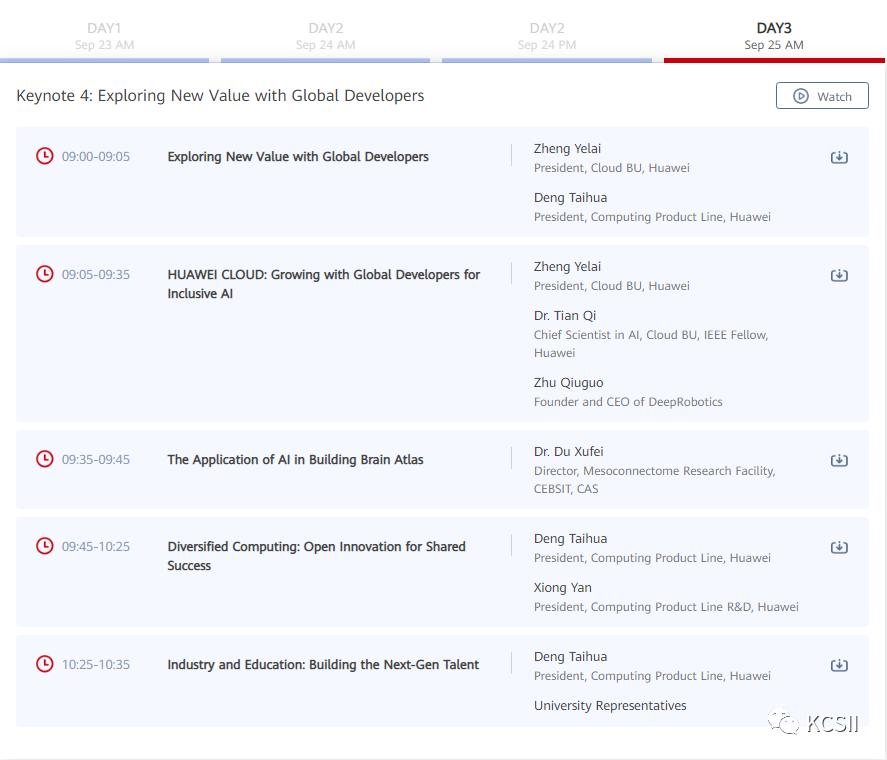Click 'Industry and Education: Building the Next-Gen Talent'
The height and width of the screenshot is (760, 887).
point(323,665)
